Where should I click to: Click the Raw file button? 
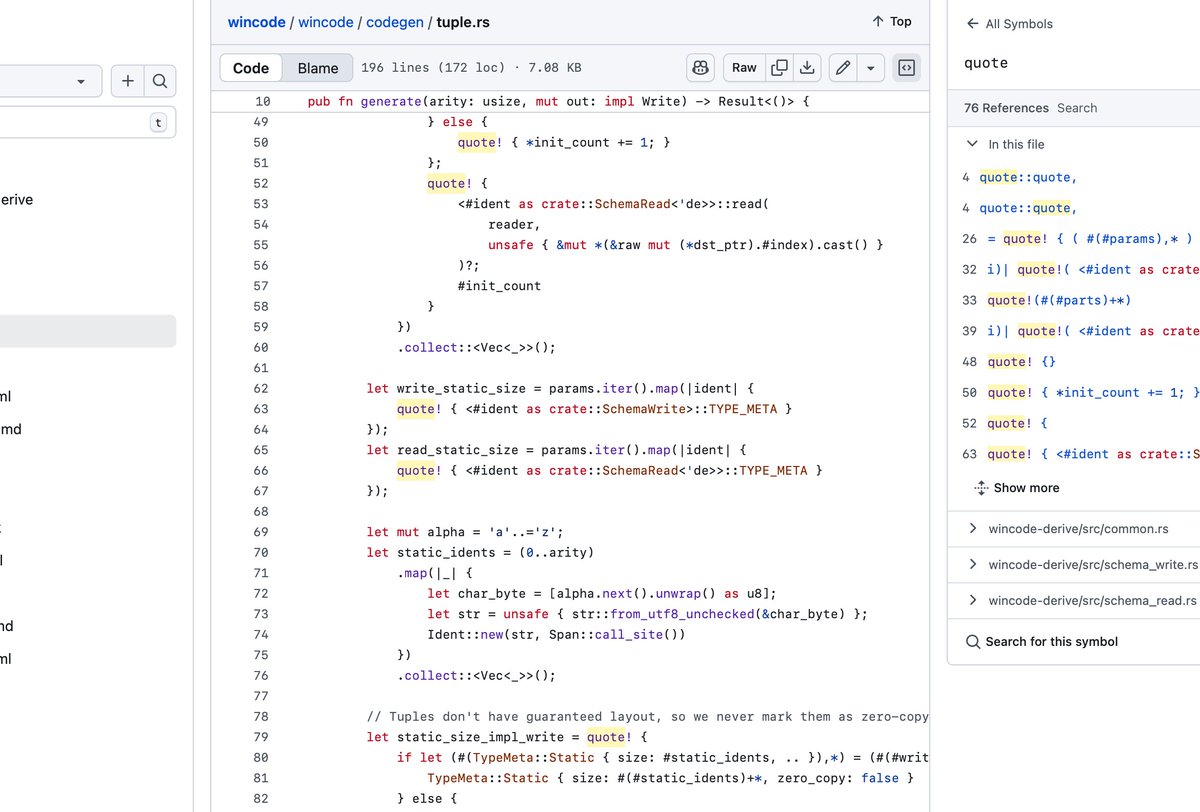pos(744,67)
